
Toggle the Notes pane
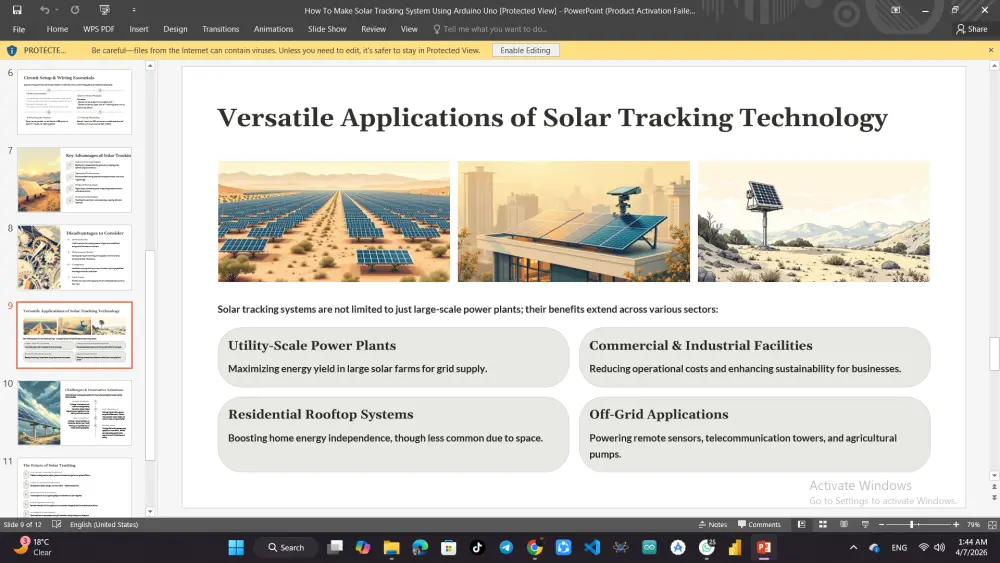coord(713,525)
